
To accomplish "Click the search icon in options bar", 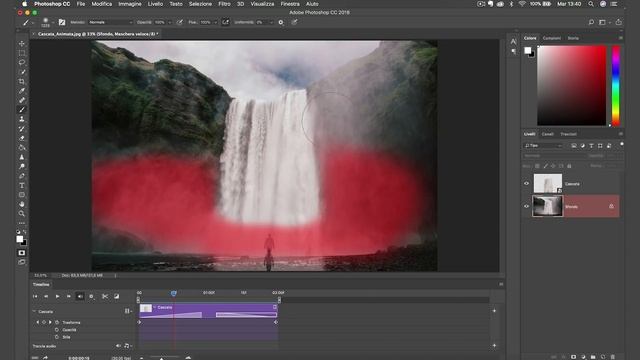I will [x=591, y=22].
